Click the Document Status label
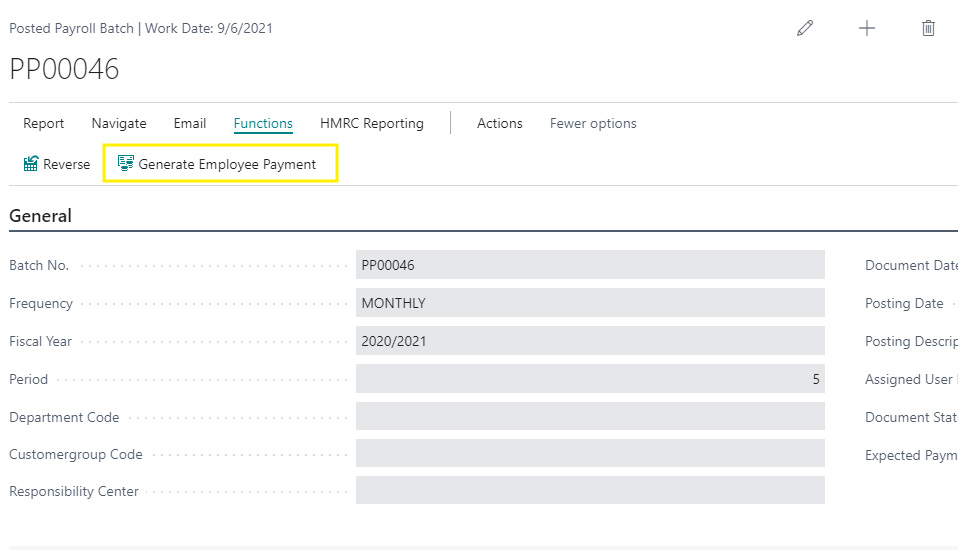Screen dimensions: 958x550 [x=912, y=417]
